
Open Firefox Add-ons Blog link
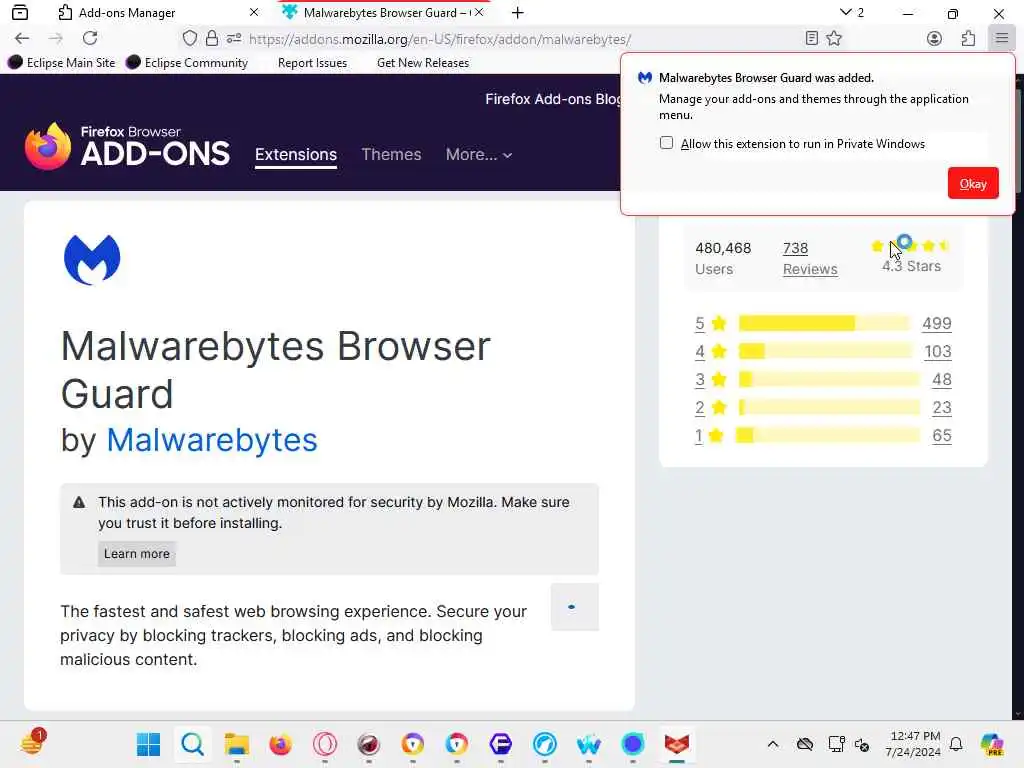tap(552, 99)
